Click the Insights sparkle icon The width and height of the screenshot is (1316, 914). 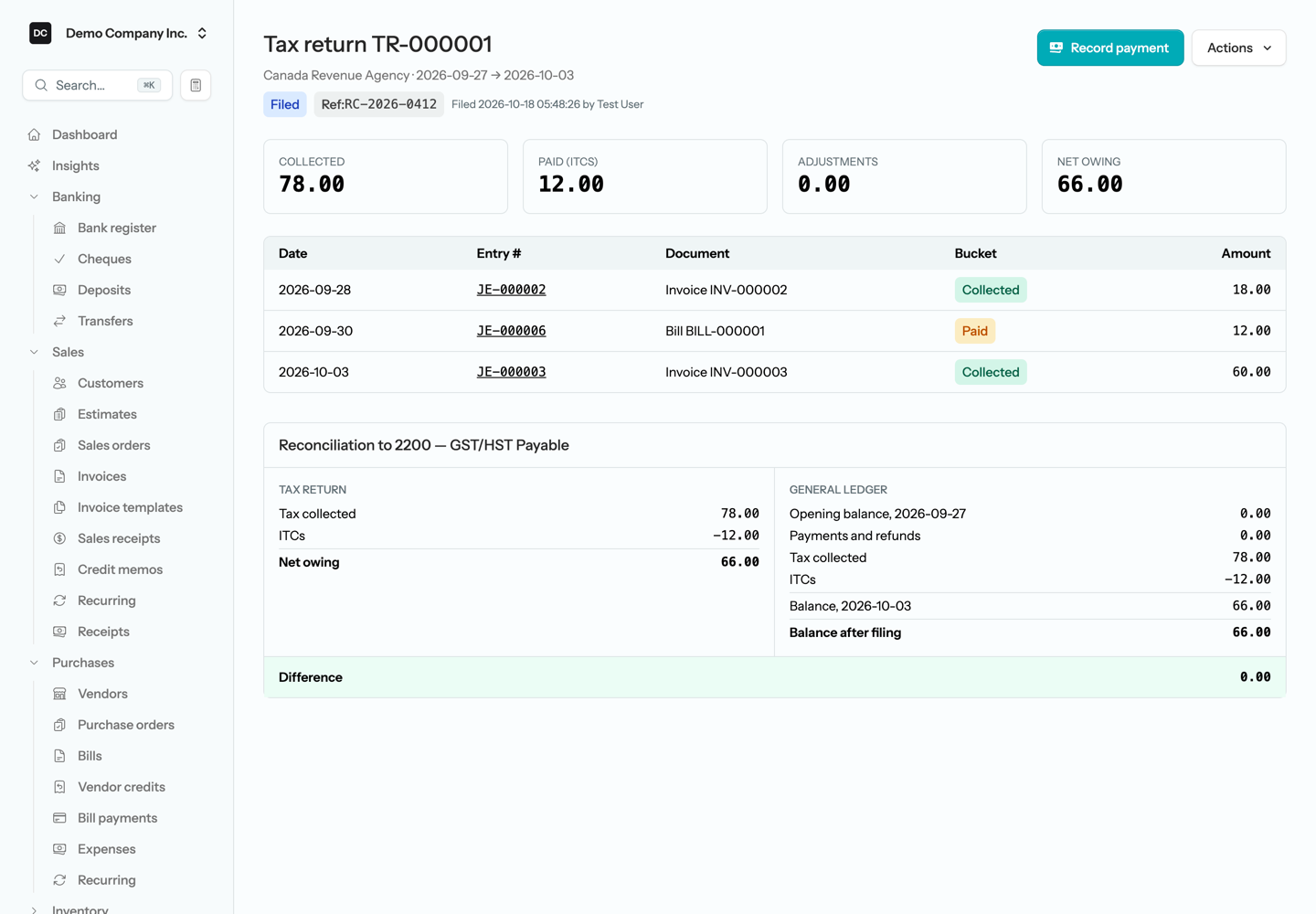34,165
